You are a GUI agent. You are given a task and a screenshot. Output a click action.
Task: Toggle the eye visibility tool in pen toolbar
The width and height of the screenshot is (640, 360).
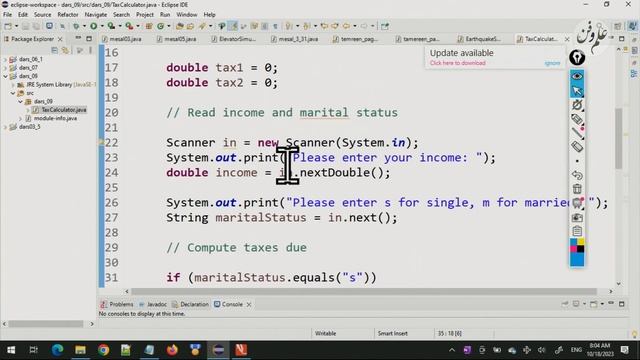[x=577, y=76]
